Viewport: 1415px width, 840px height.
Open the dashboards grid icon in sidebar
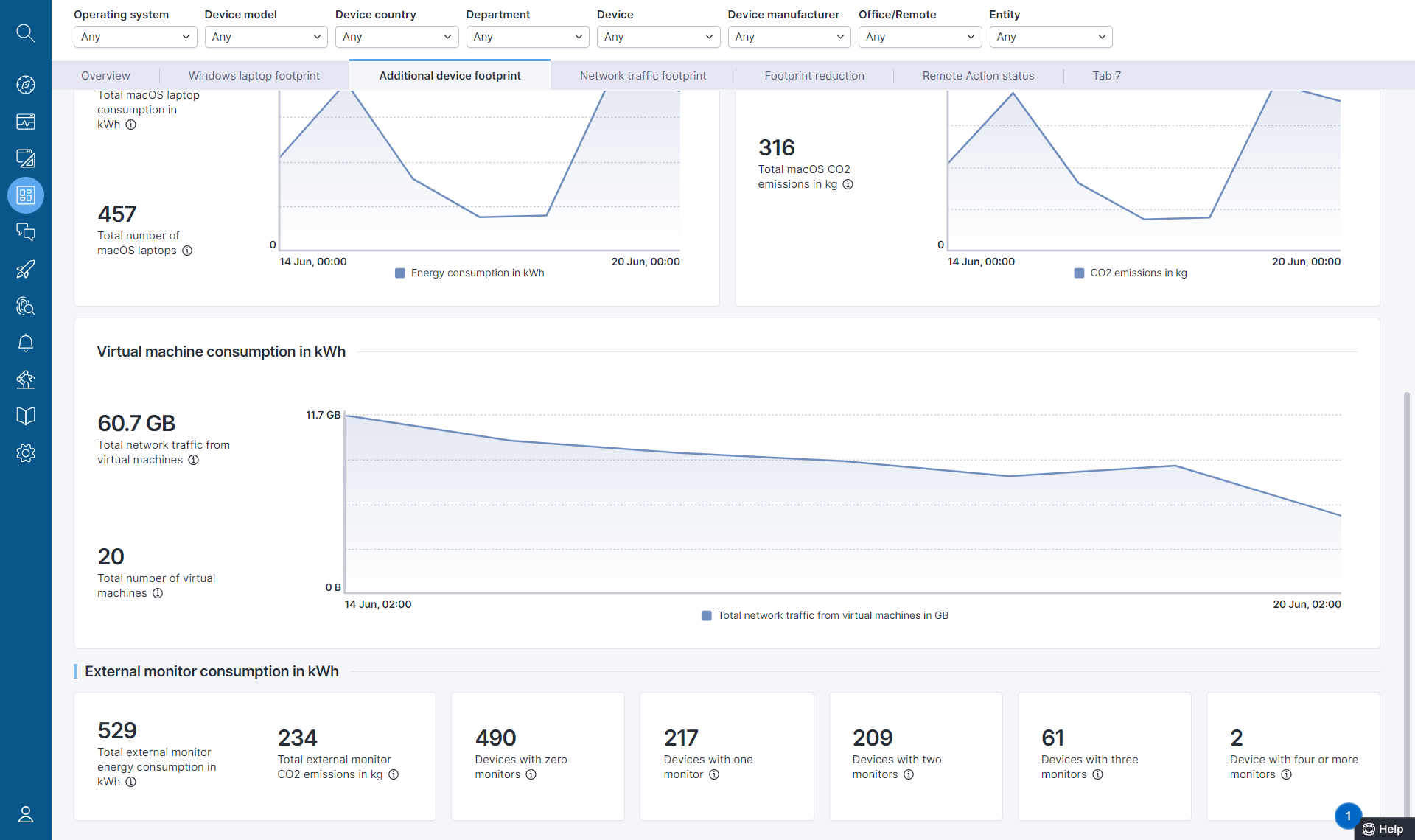point(25,195)
